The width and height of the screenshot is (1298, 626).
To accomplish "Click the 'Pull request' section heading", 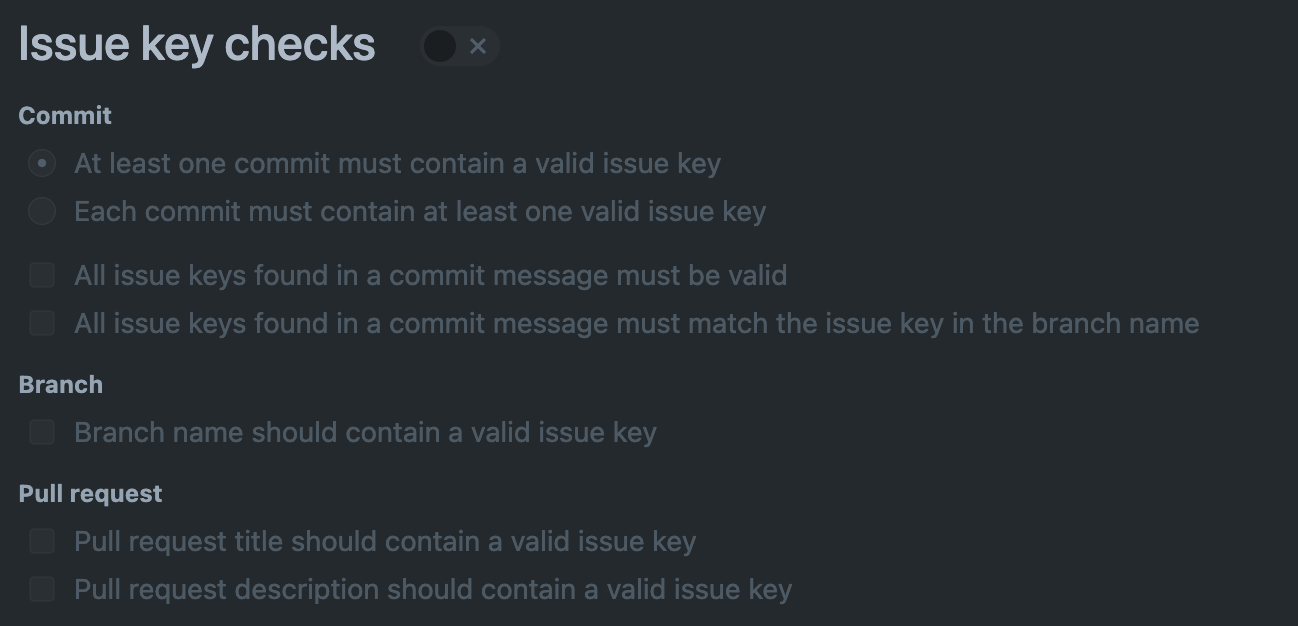I will coord(90,493).
